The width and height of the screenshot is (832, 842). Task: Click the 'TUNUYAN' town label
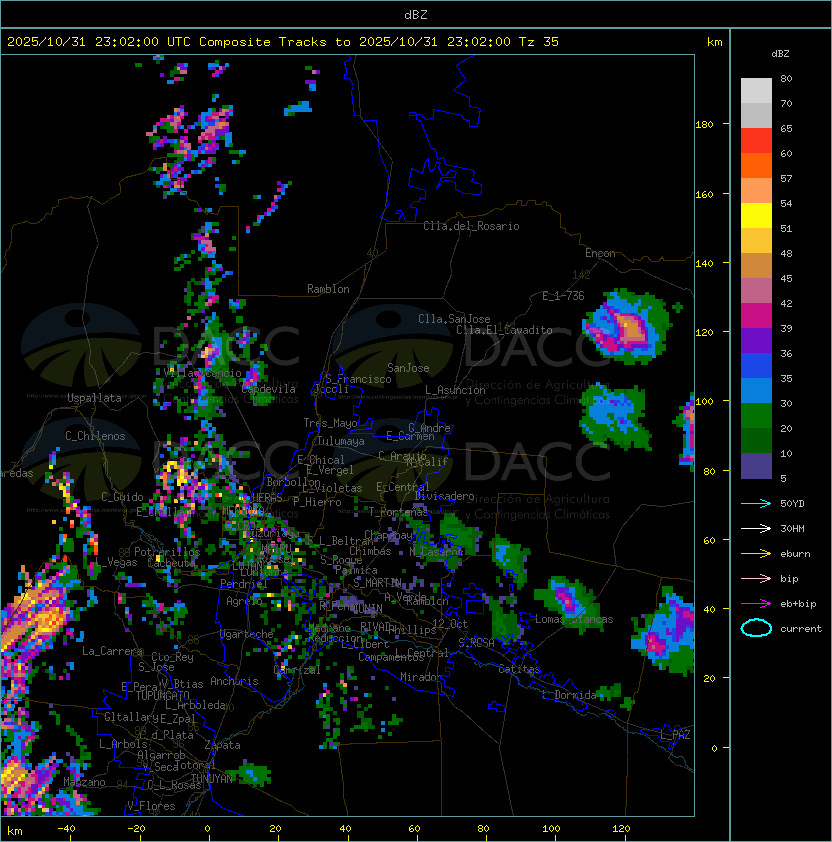tap(212, 779)
